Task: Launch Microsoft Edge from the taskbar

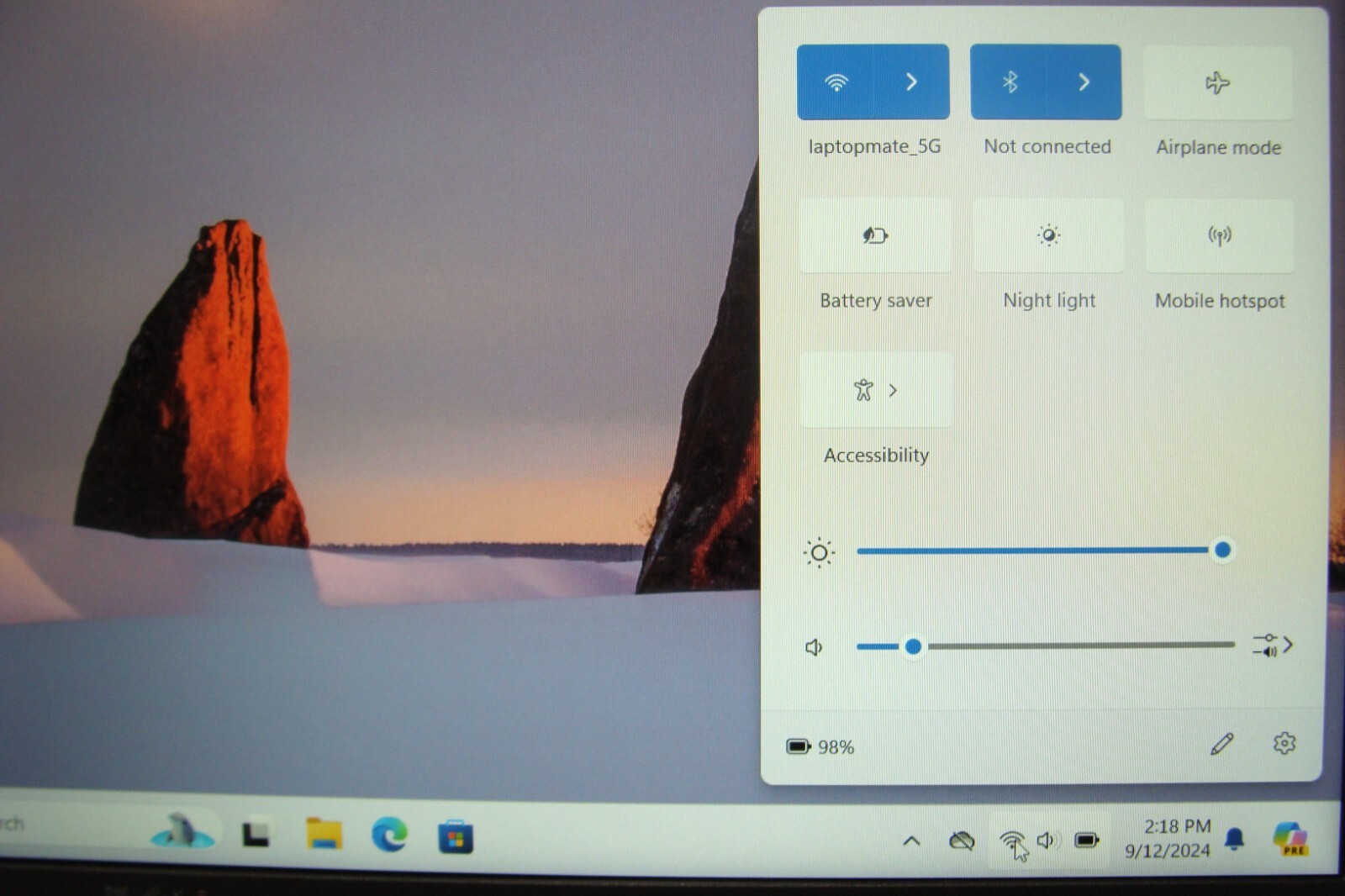Action: 389,835
